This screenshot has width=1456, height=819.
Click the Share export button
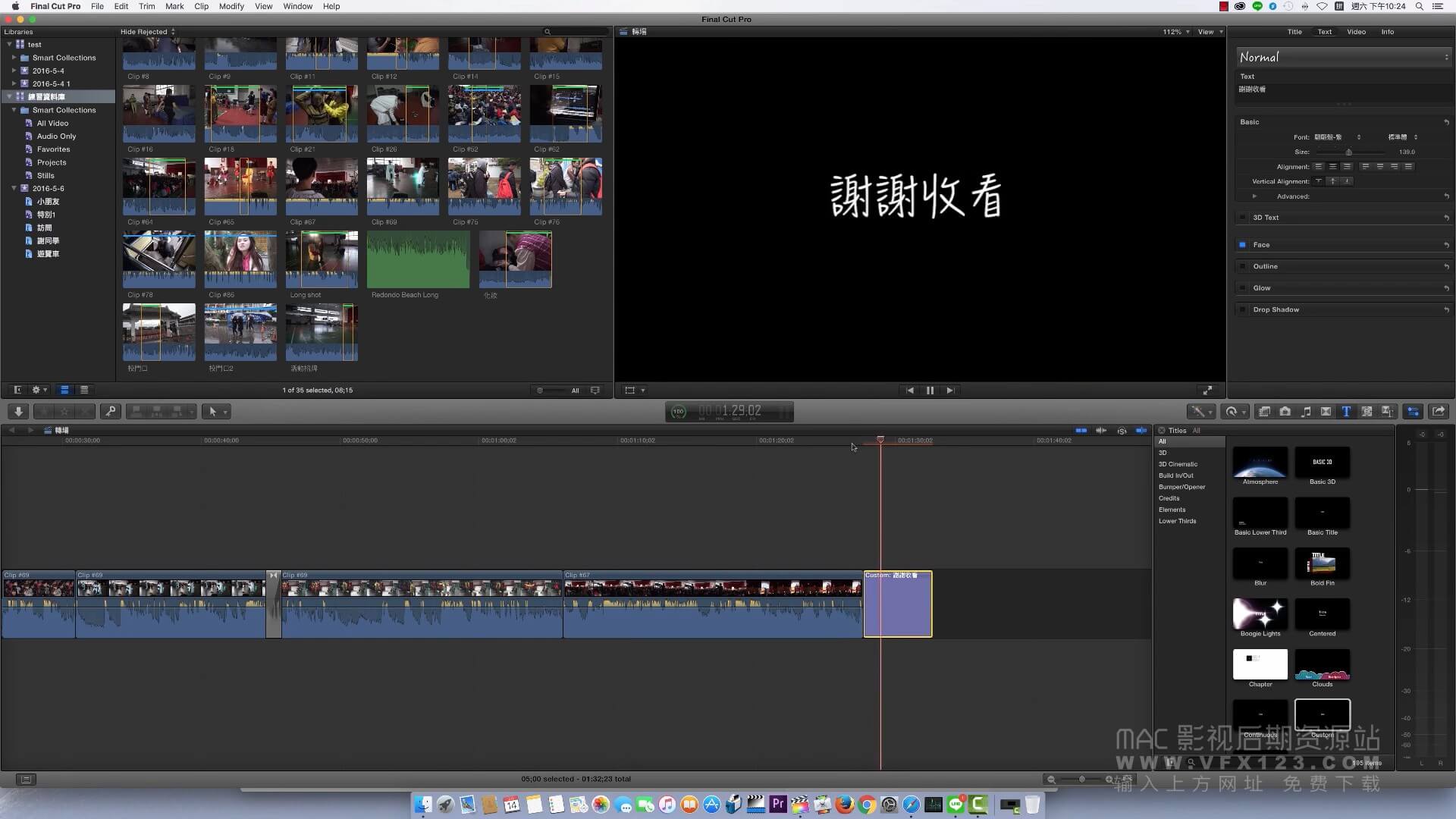point(1439,411)
